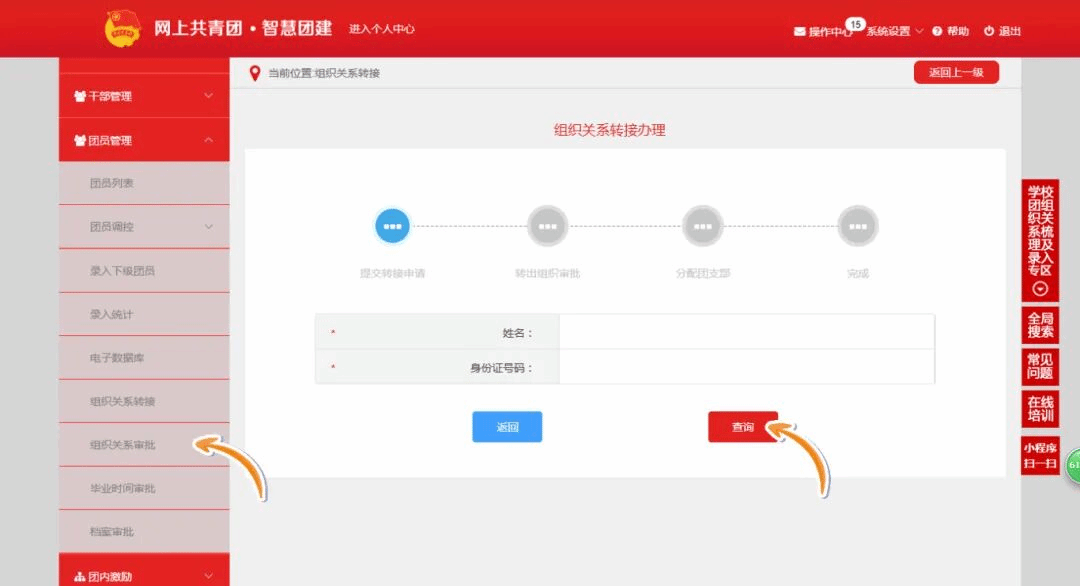Focus the 身份证号码 input field

pyautogui.click(x=745, y=367)
